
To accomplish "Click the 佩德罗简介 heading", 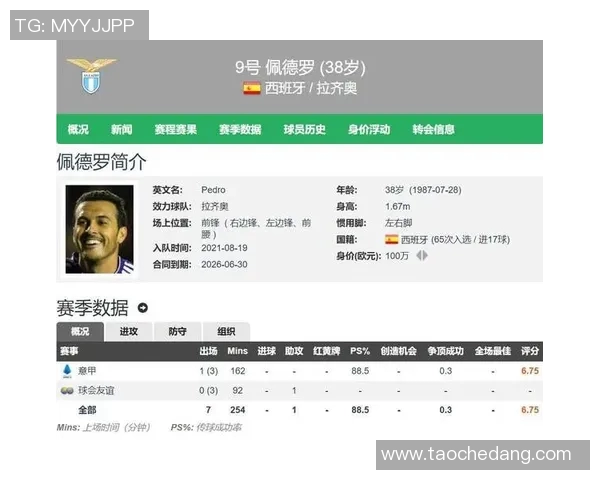I will pos(101,162).
